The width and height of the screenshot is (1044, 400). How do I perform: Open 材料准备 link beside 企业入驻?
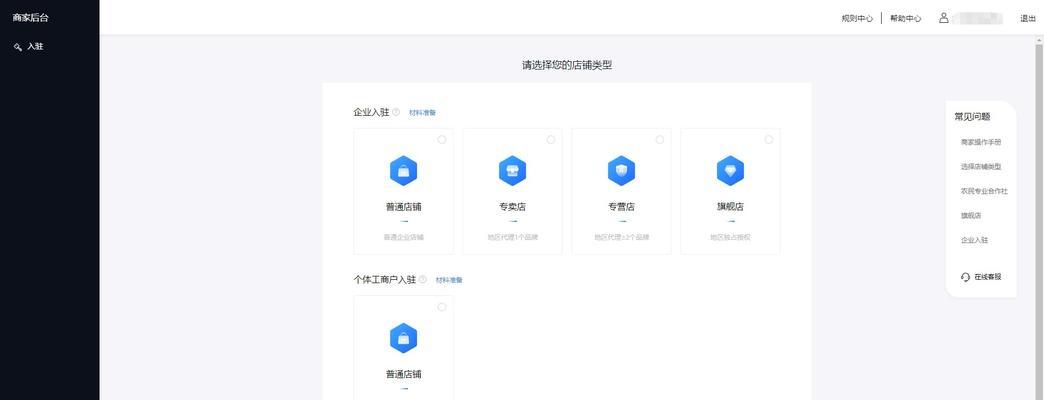click(423, 113)
